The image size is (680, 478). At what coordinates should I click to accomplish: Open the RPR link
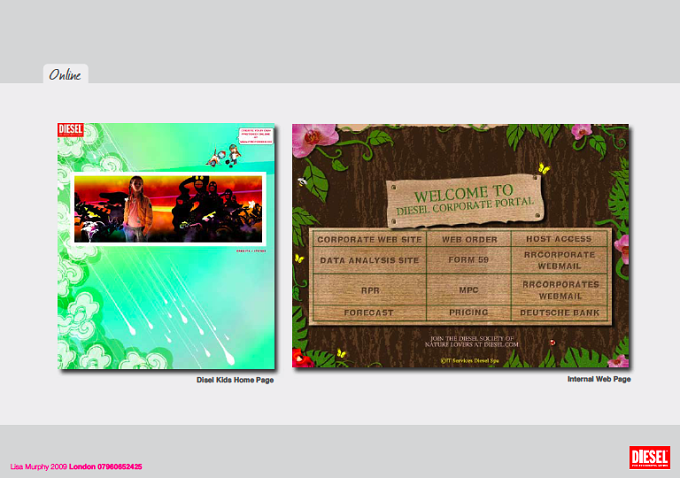(x=370, y=290)
